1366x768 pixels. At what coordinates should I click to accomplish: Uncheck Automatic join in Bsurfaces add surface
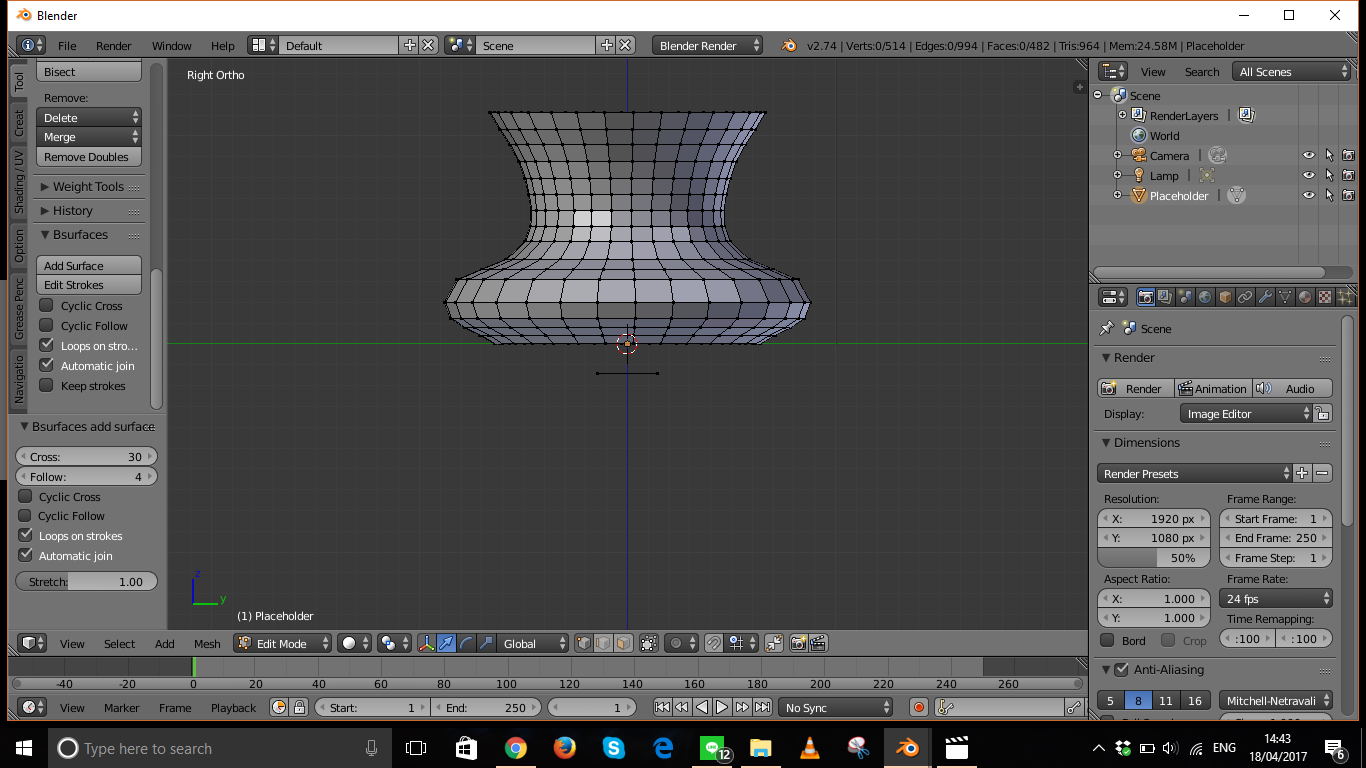click(26, 555)
